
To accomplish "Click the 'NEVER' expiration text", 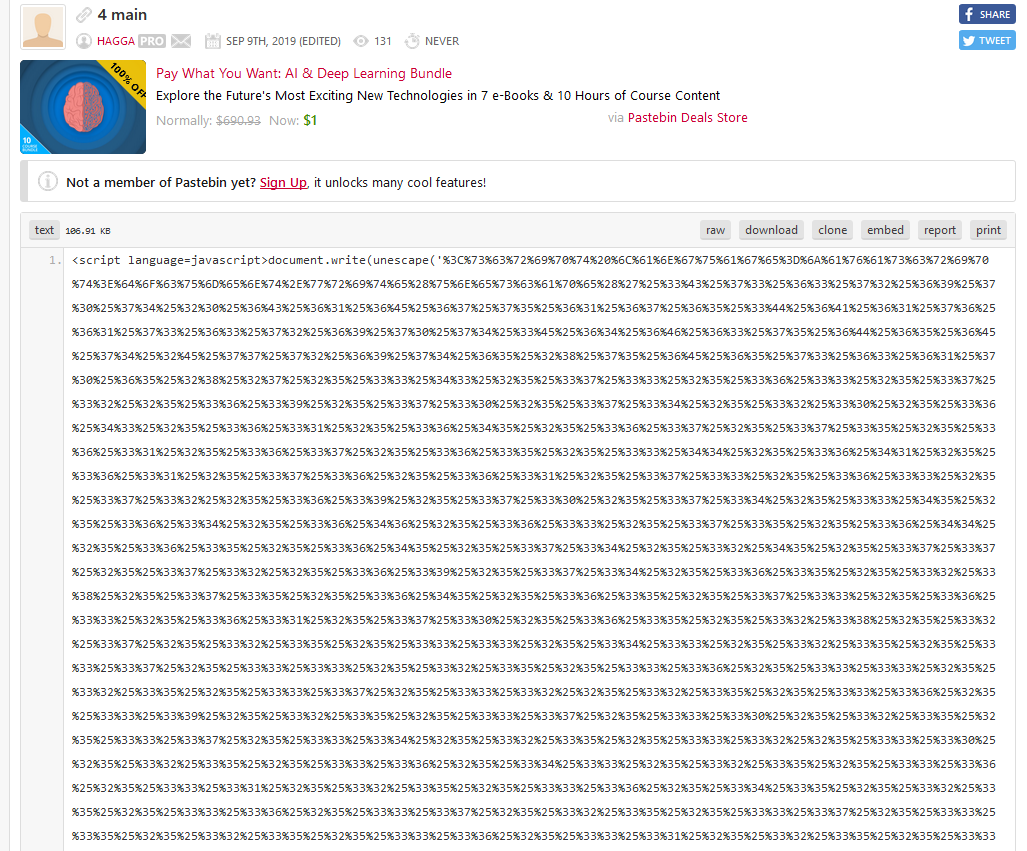I will [442, 41].
